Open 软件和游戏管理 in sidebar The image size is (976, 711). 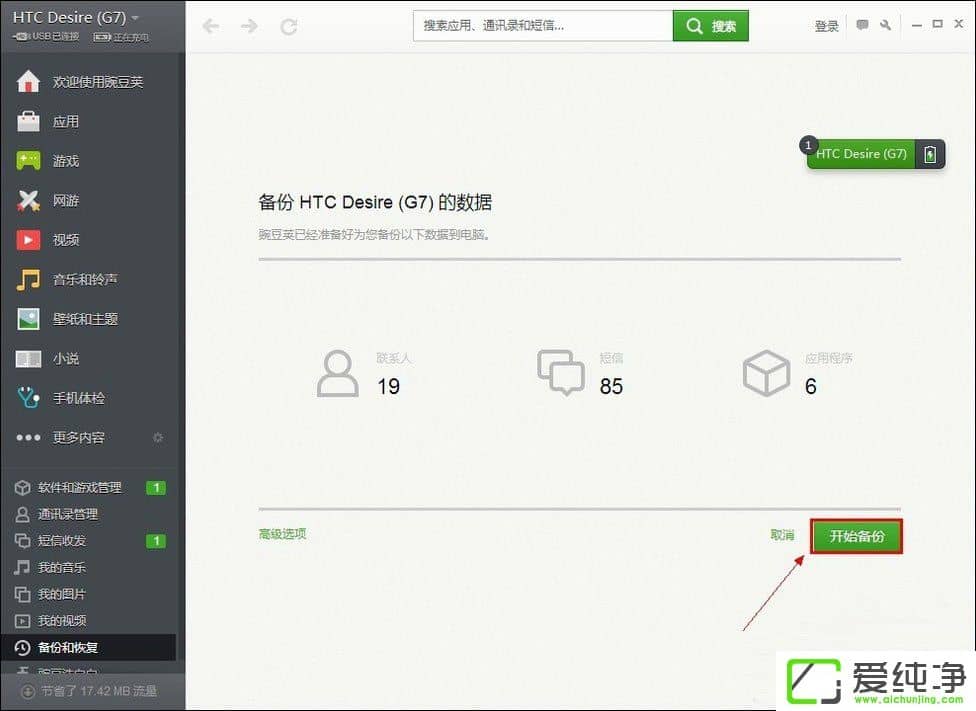pos(79,488)
